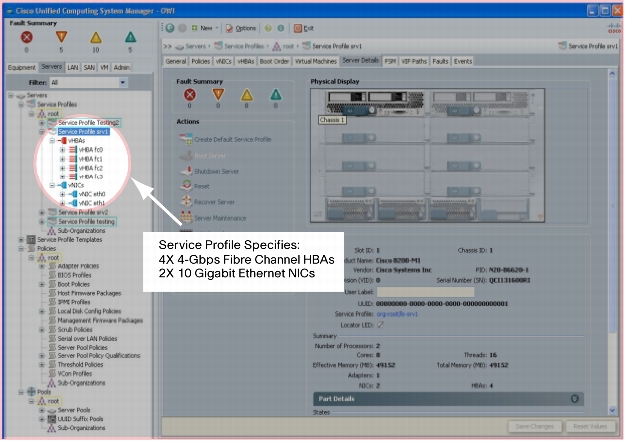Open the Faults tab
The image size is (625, 441).
[x=440, y=61]
